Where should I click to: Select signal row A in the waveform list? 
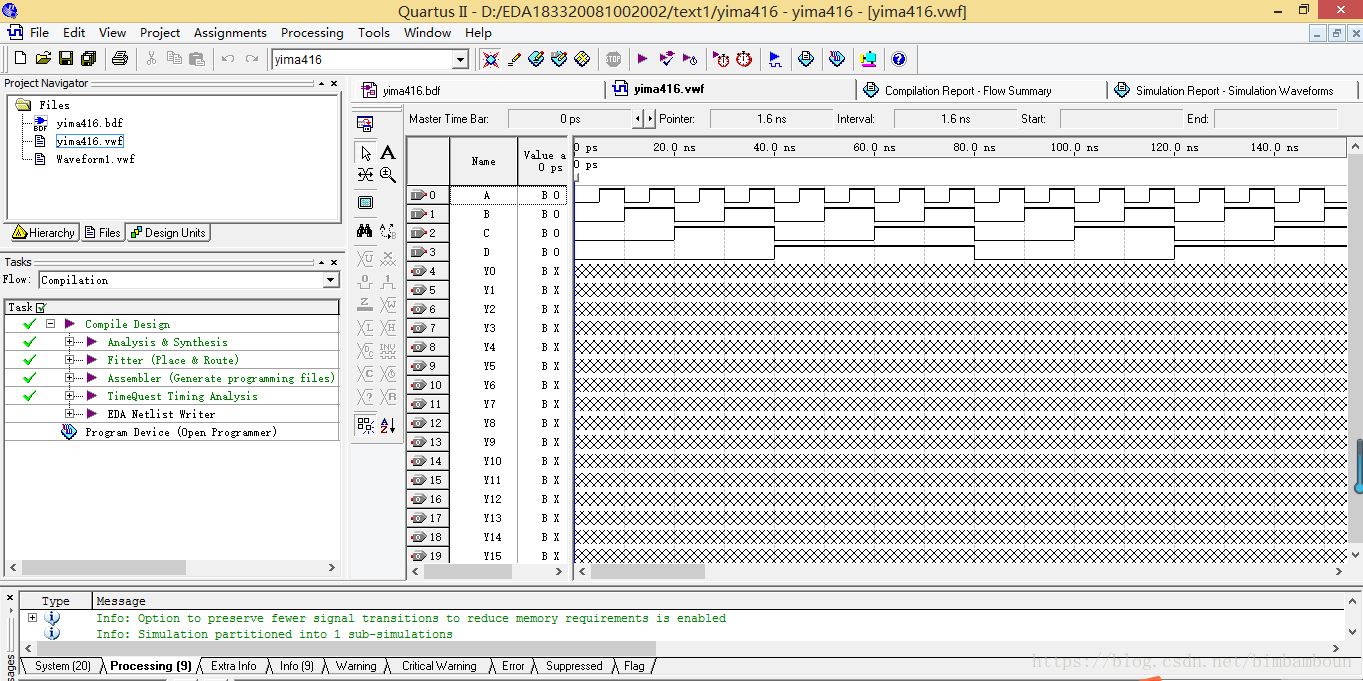coord(487,195)
